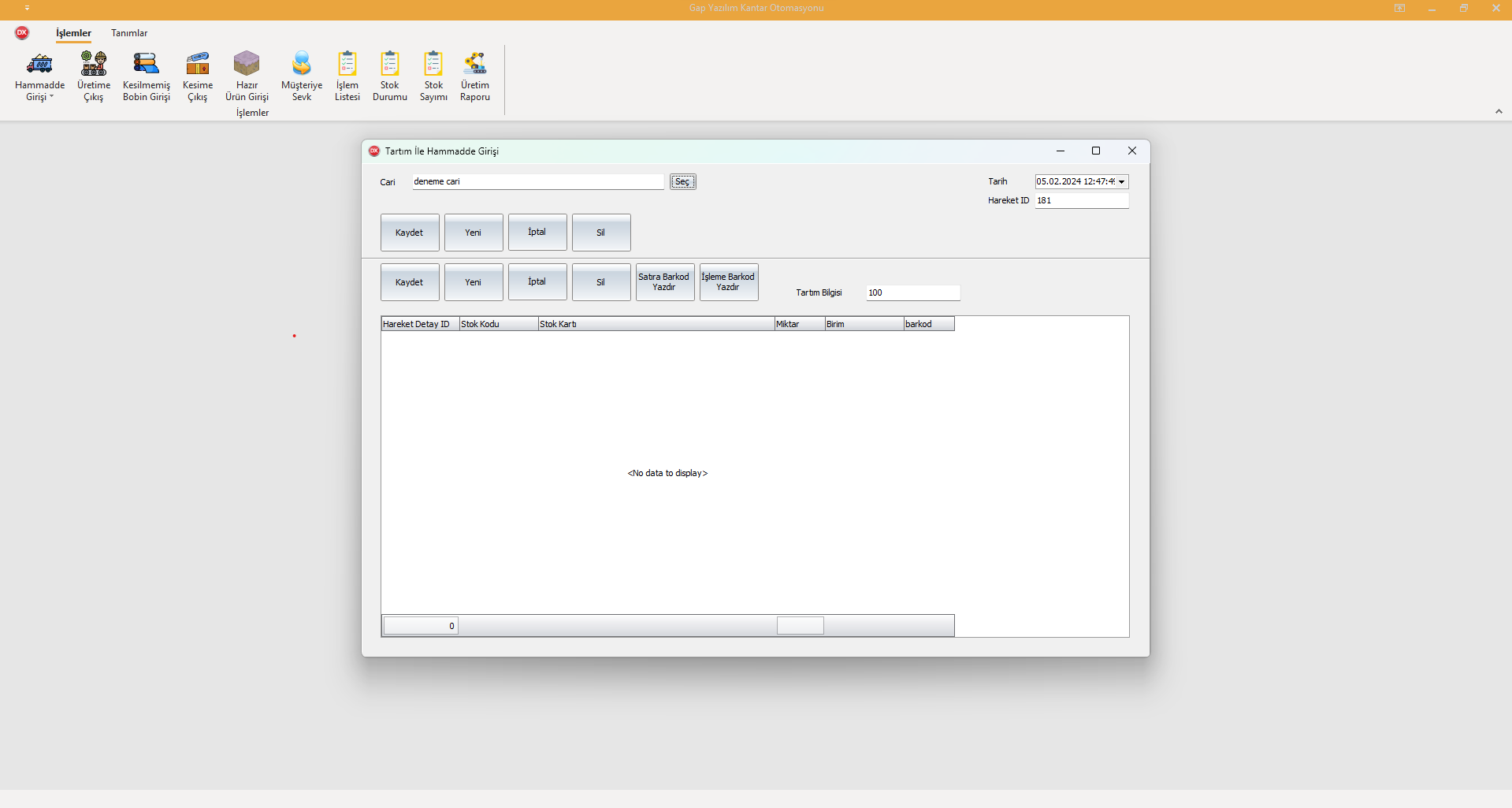Viewport: 1512px width, 808px height.
Task: Open the İşlem Listesi report
Action: point(347,65)
